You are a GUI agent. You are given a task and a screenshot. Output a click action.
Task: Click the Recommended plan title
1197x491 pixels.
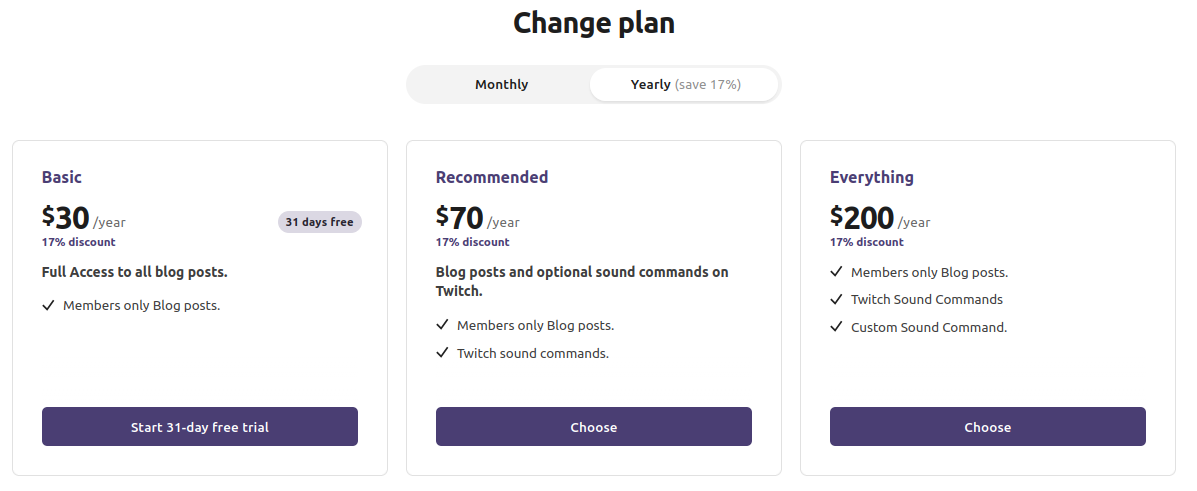click(492, 177)
